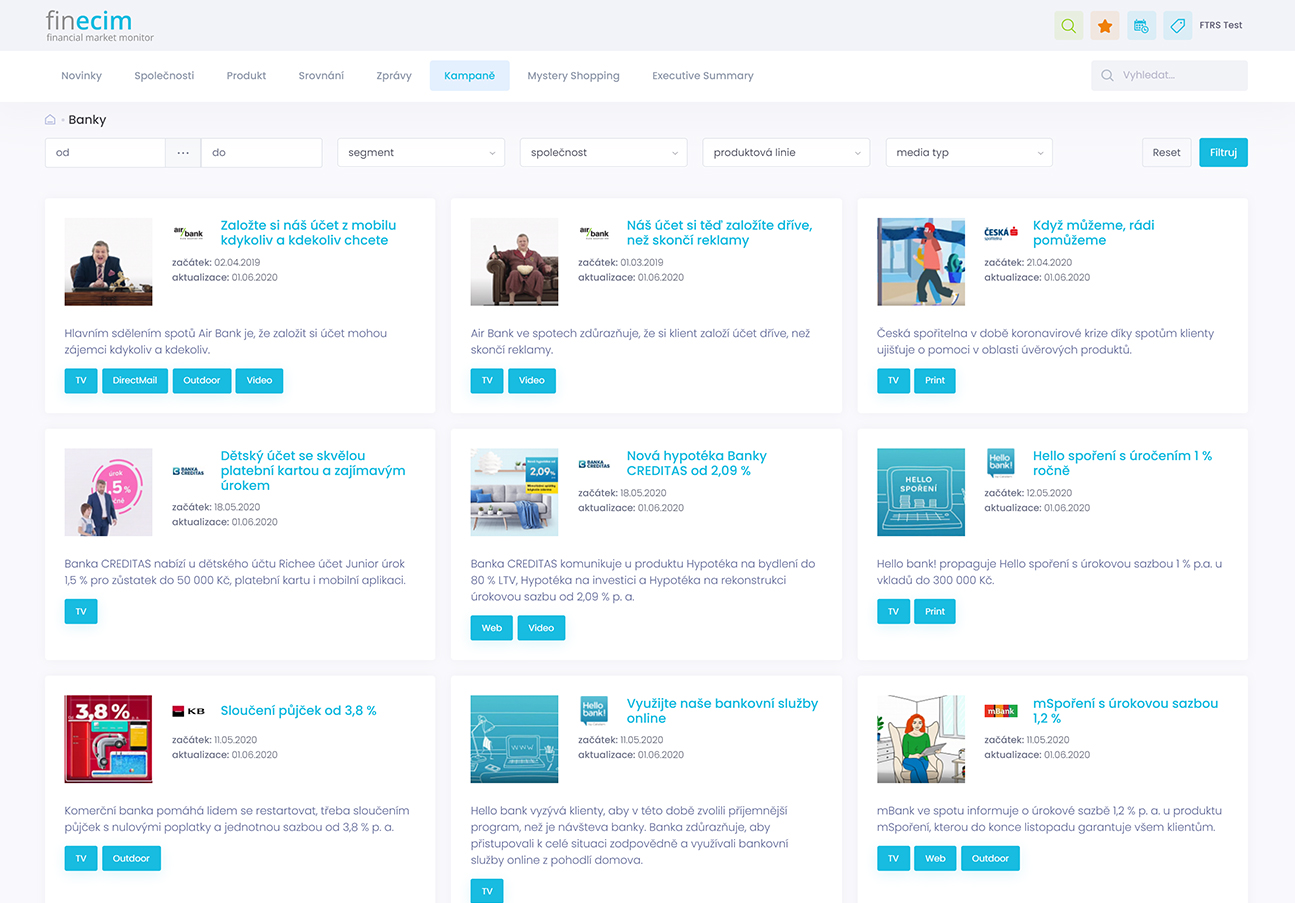Click the Banky breadcrumb text
Screen dimensions: 1295x903
click(x=87, y=120)
